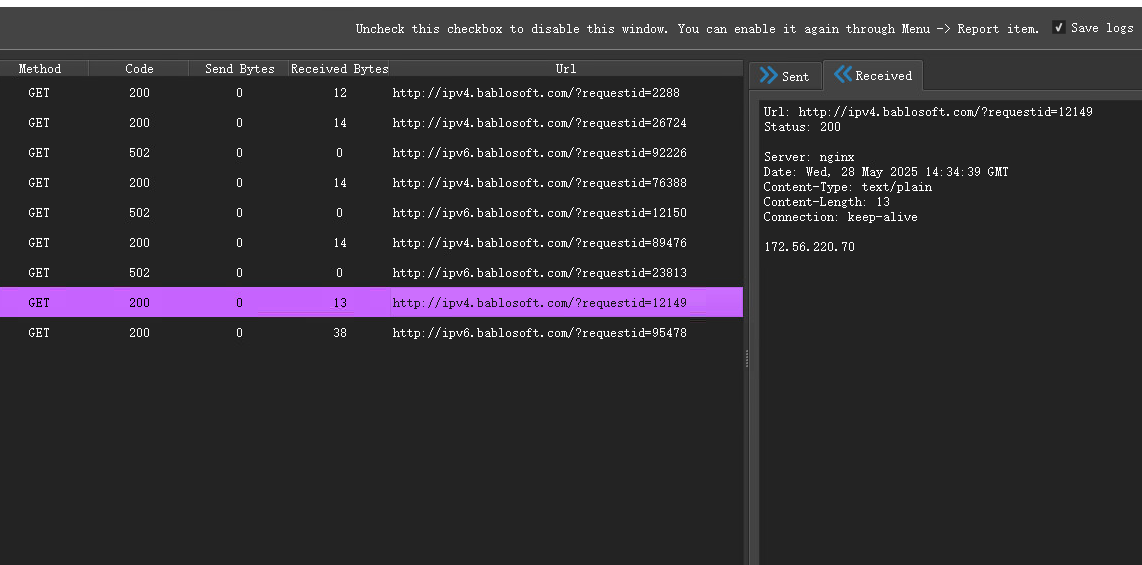Toggle the Save logs checkbox
Screen dimensions: 1142x565
(x=1059, y=28)
